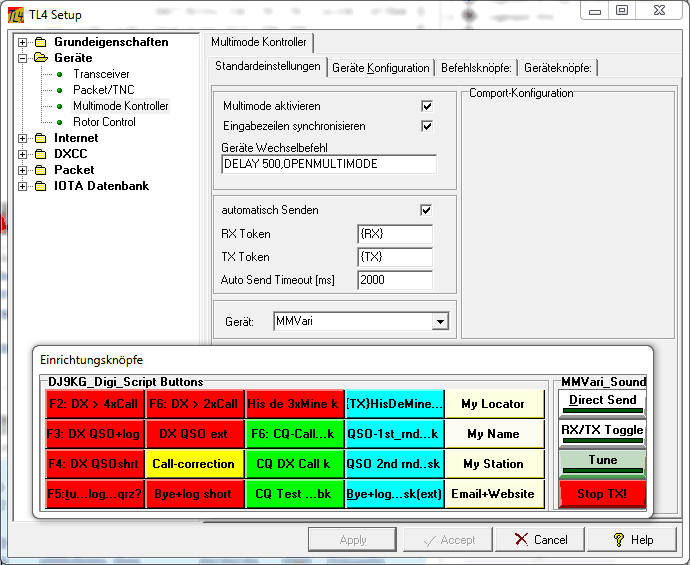The image size is (690, 565).
Task: Click the My Locator button
Action: point(494,404)
